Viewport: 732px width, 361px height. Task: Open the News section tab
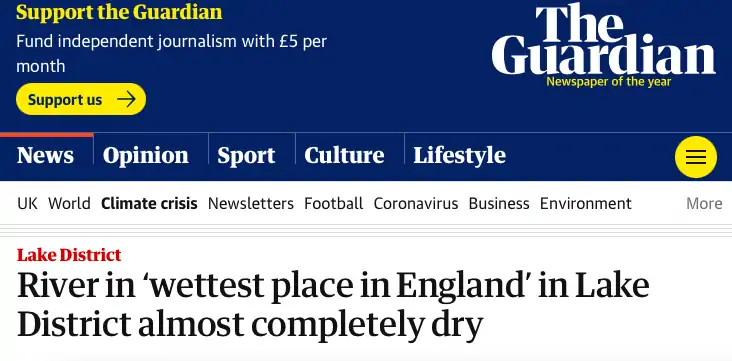[x=45, y=156]
